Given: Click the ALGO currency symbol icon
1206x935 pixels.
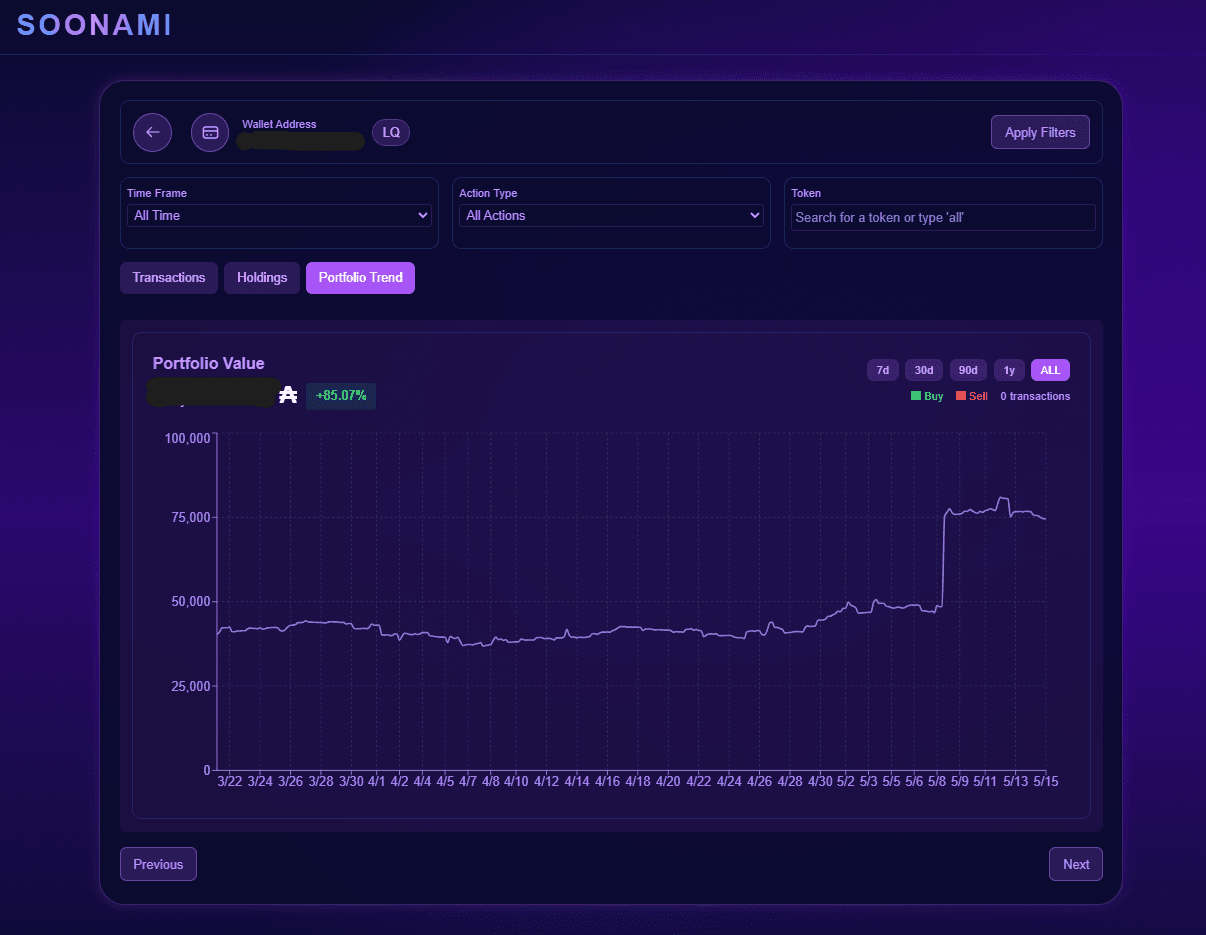Looking at the screenshot, I should 289,395.
